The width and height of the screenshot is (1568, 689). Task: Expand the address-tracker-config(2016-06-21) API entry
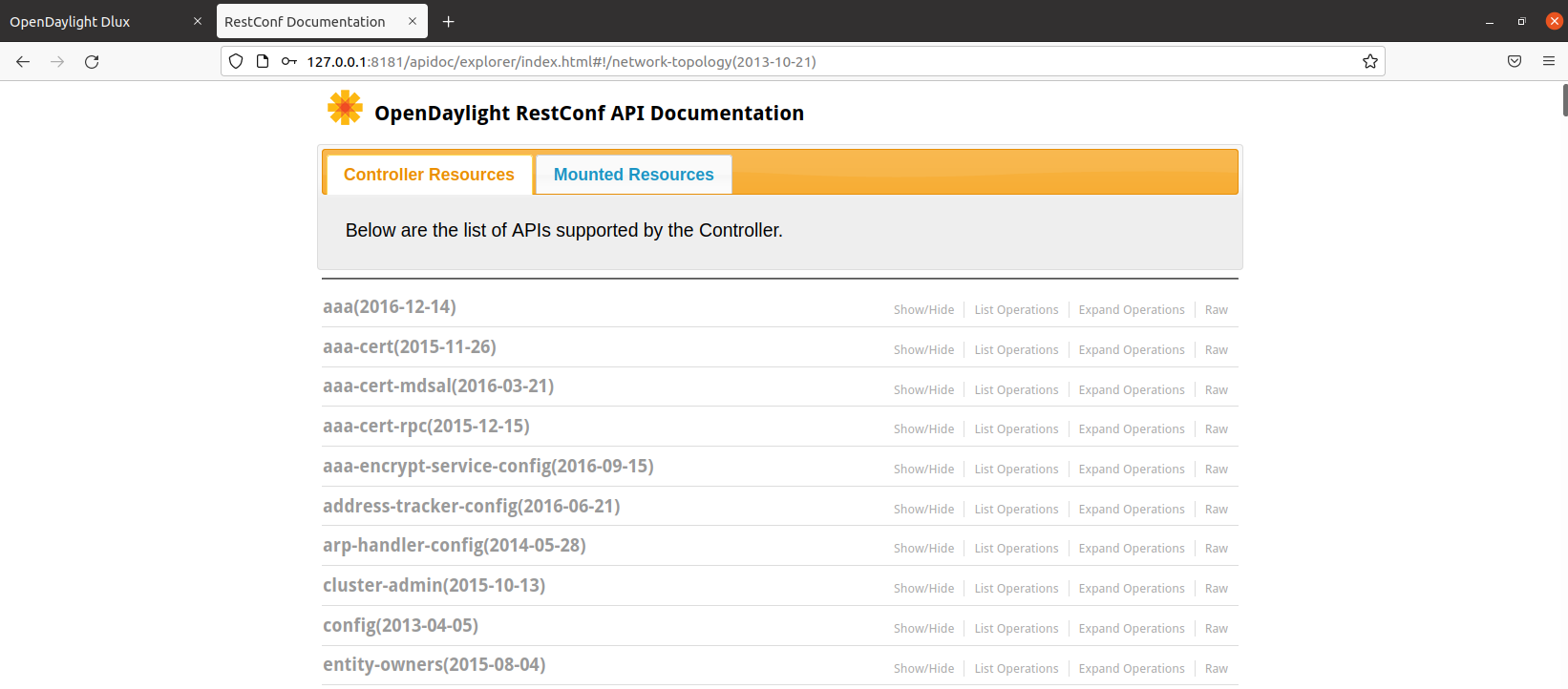(x=471, y=506)
